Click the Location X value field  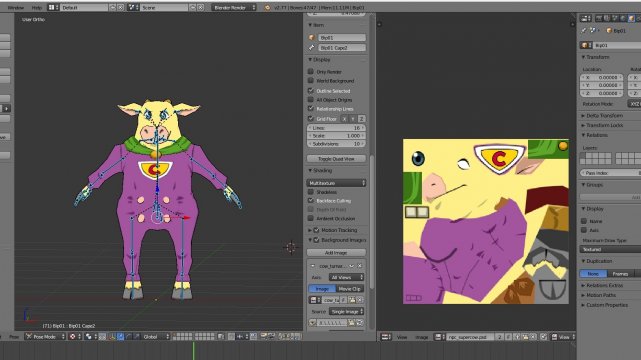tap(602, 77)
